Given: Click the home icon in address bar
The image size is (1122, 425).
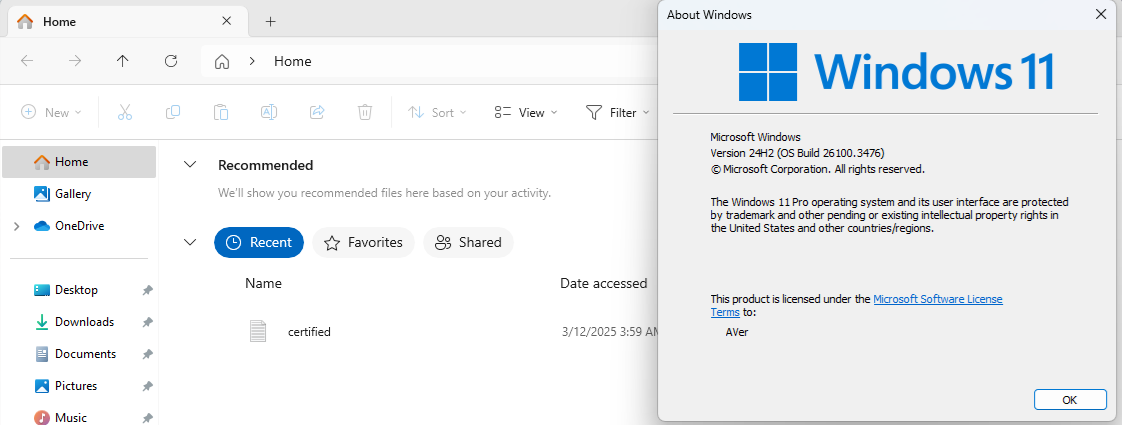Looking at the screenshot, I should click(223, 62).
